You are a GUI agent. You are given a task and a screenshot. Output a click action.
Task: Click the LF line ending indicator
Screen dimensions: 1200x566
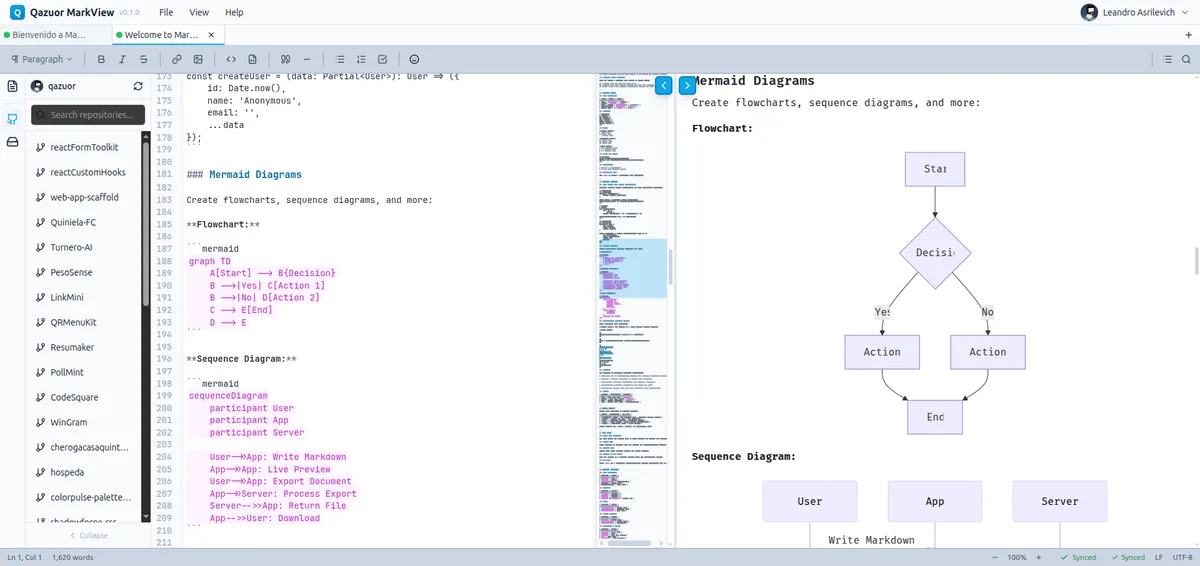(1158, 557)
